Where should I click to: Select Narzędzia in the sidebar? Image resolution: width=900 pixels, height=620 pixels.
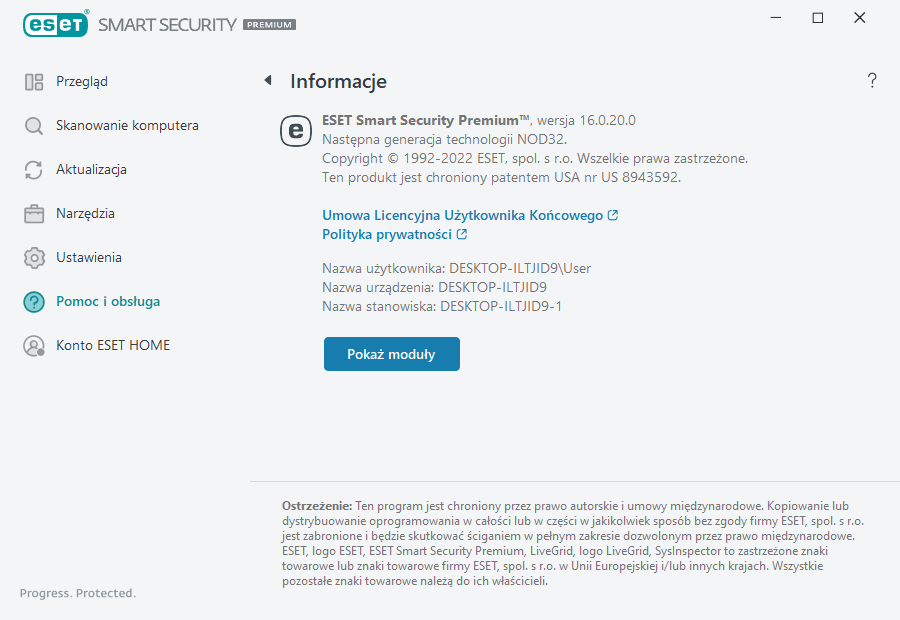click(85, 214)
